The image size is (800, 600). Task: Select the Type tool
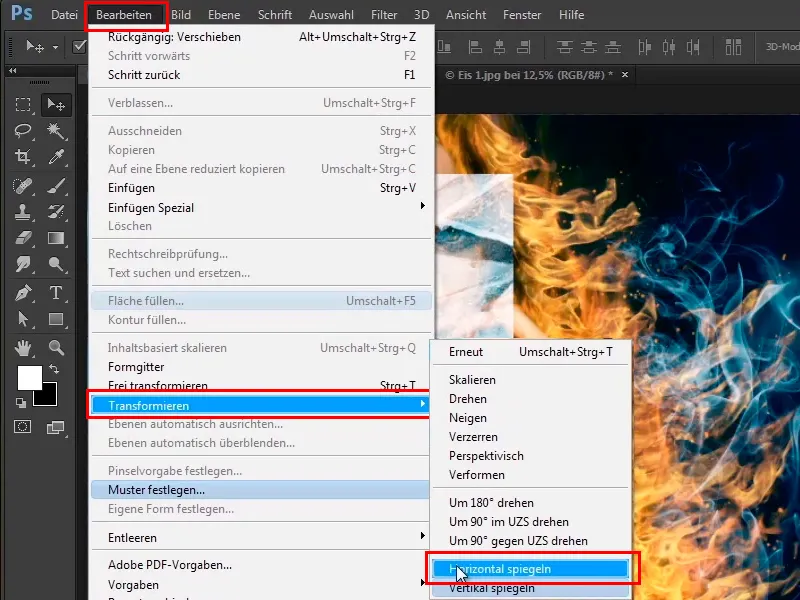pos(56,293)
